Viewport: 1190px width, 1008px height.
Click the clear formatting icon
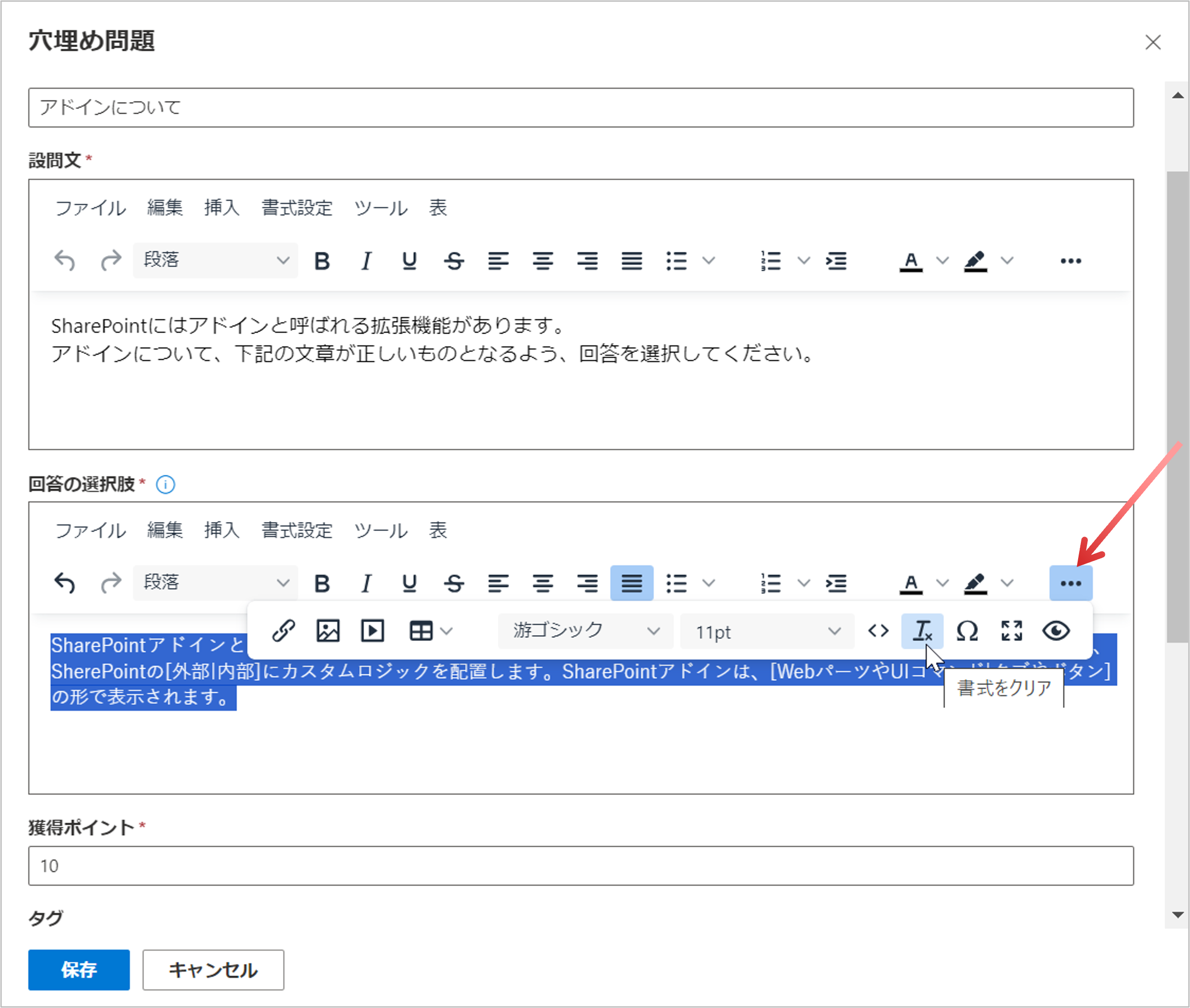922,631
